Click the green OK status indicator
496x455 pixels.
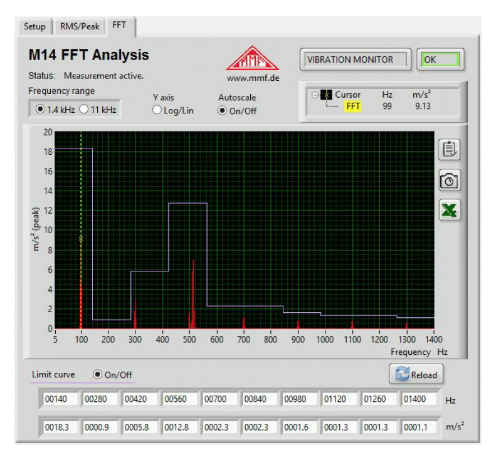[440, 60]
